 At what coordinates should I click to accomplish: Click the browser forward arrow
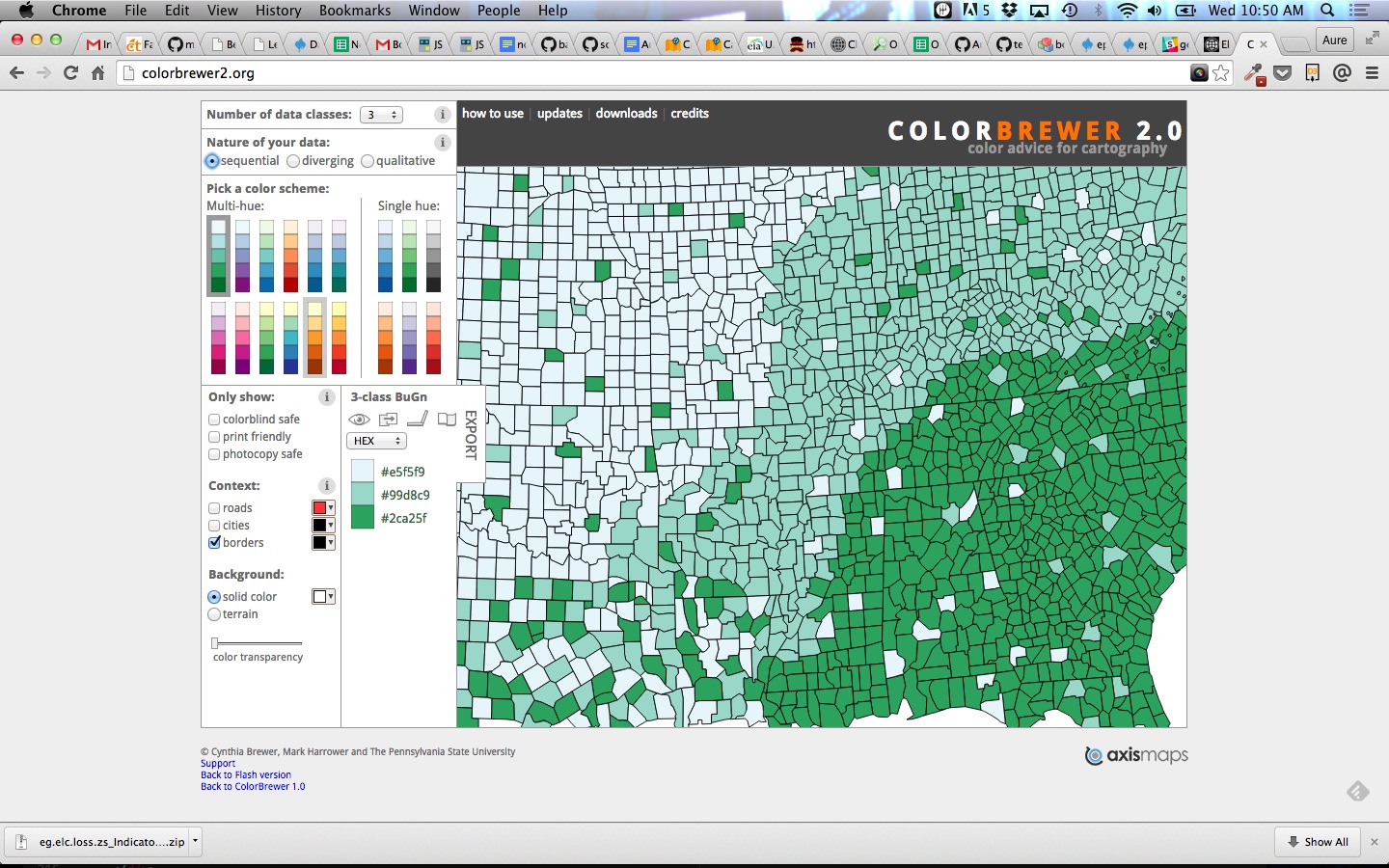click(43, 72)
